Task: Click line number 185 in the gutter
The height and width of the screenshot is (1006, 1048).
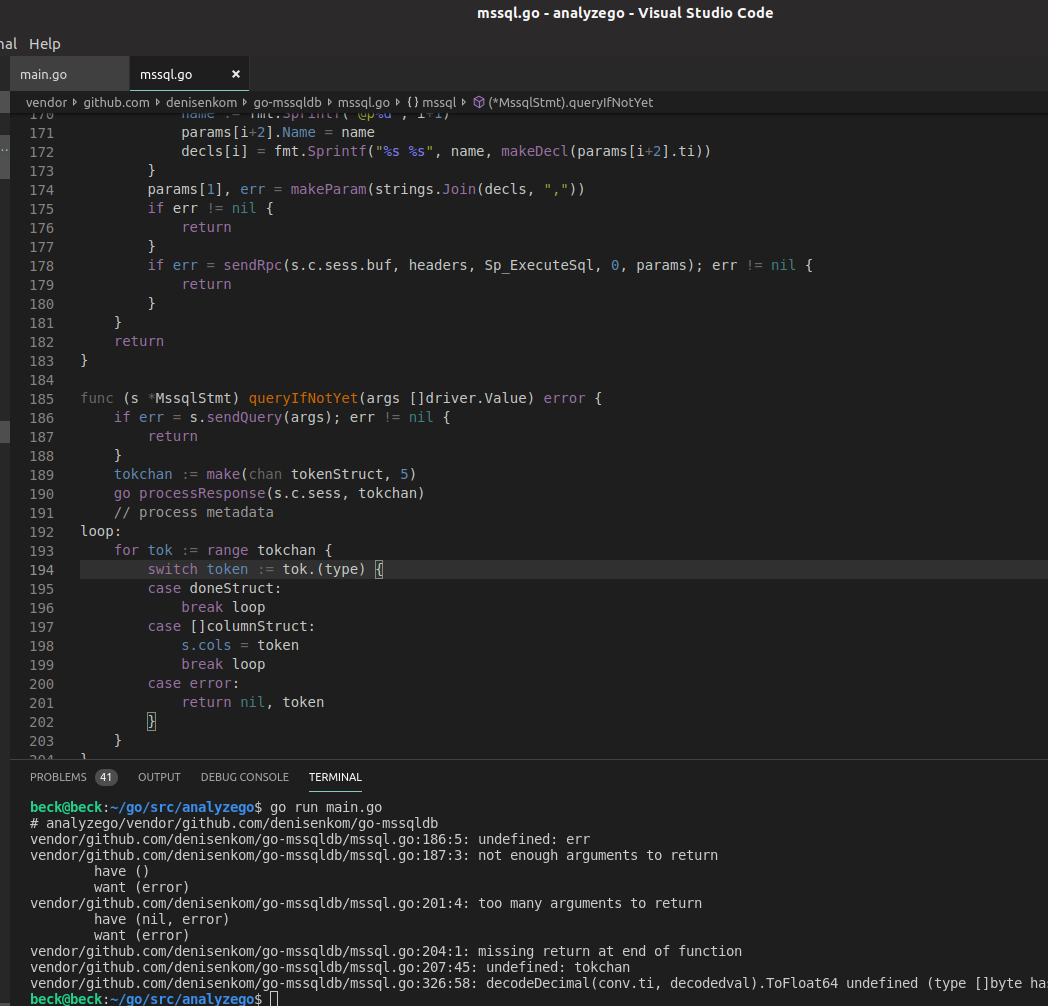Action: coord(41,398)
